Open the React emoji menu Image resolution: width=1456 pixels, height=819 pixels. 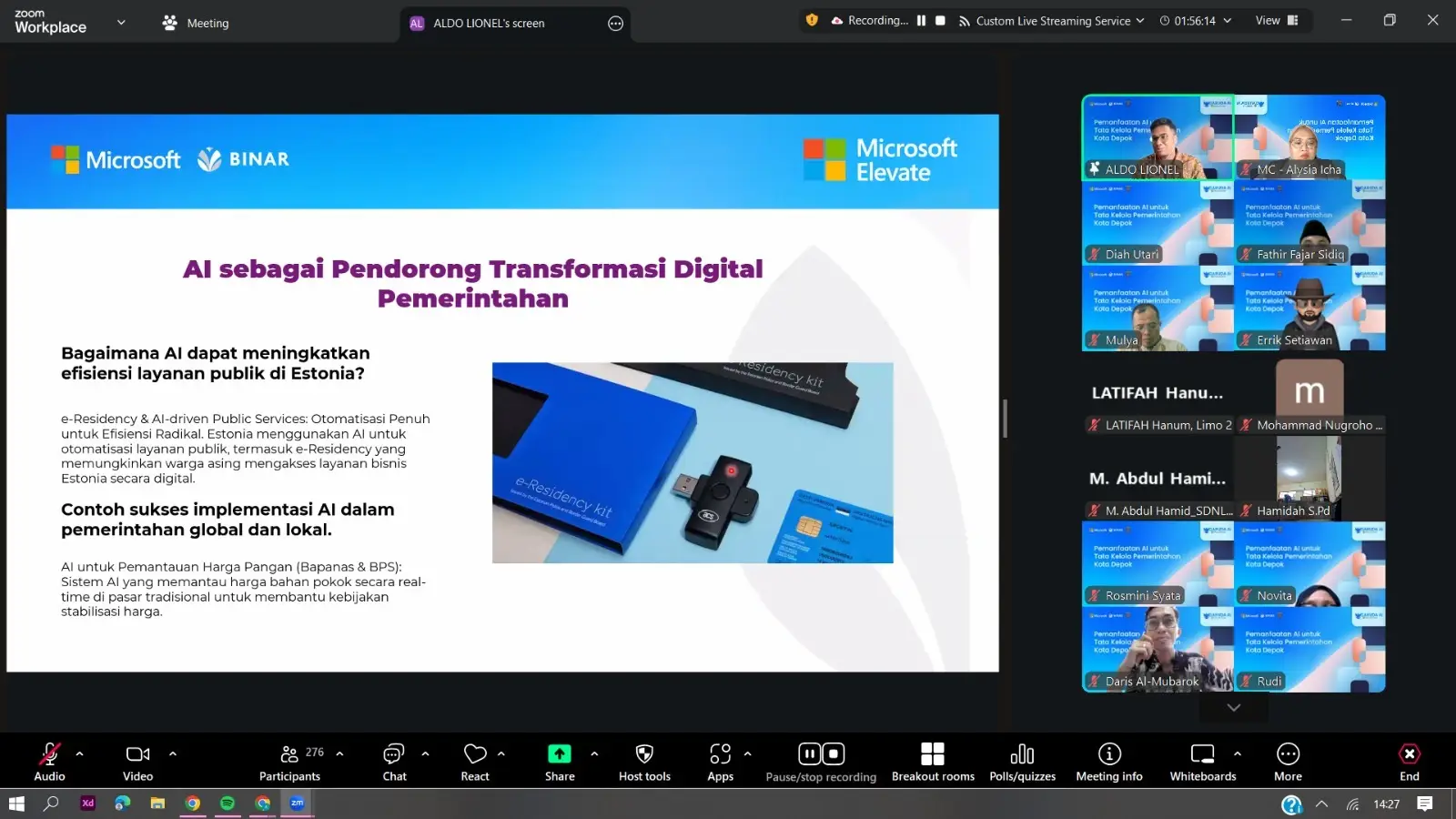point(475,761)
